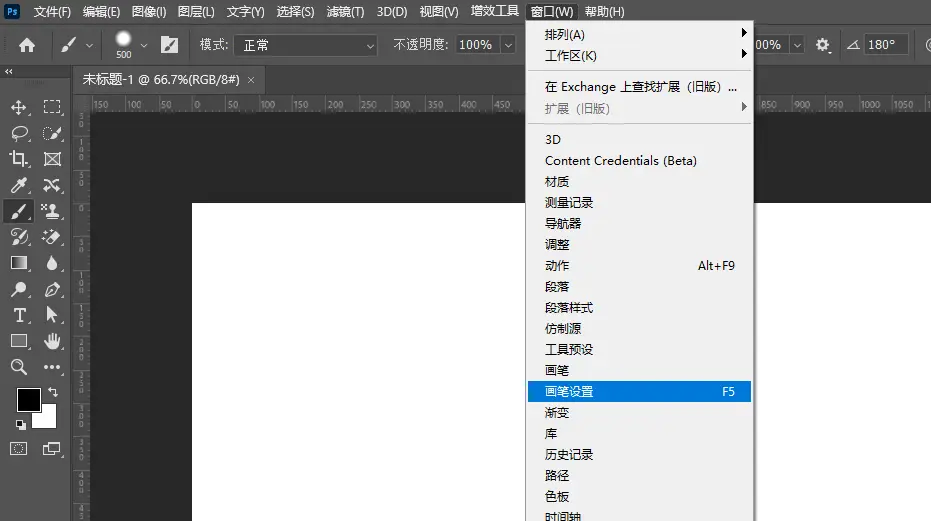
Task: Choose 渐变 menu entry
Action: tap(639, 412)
